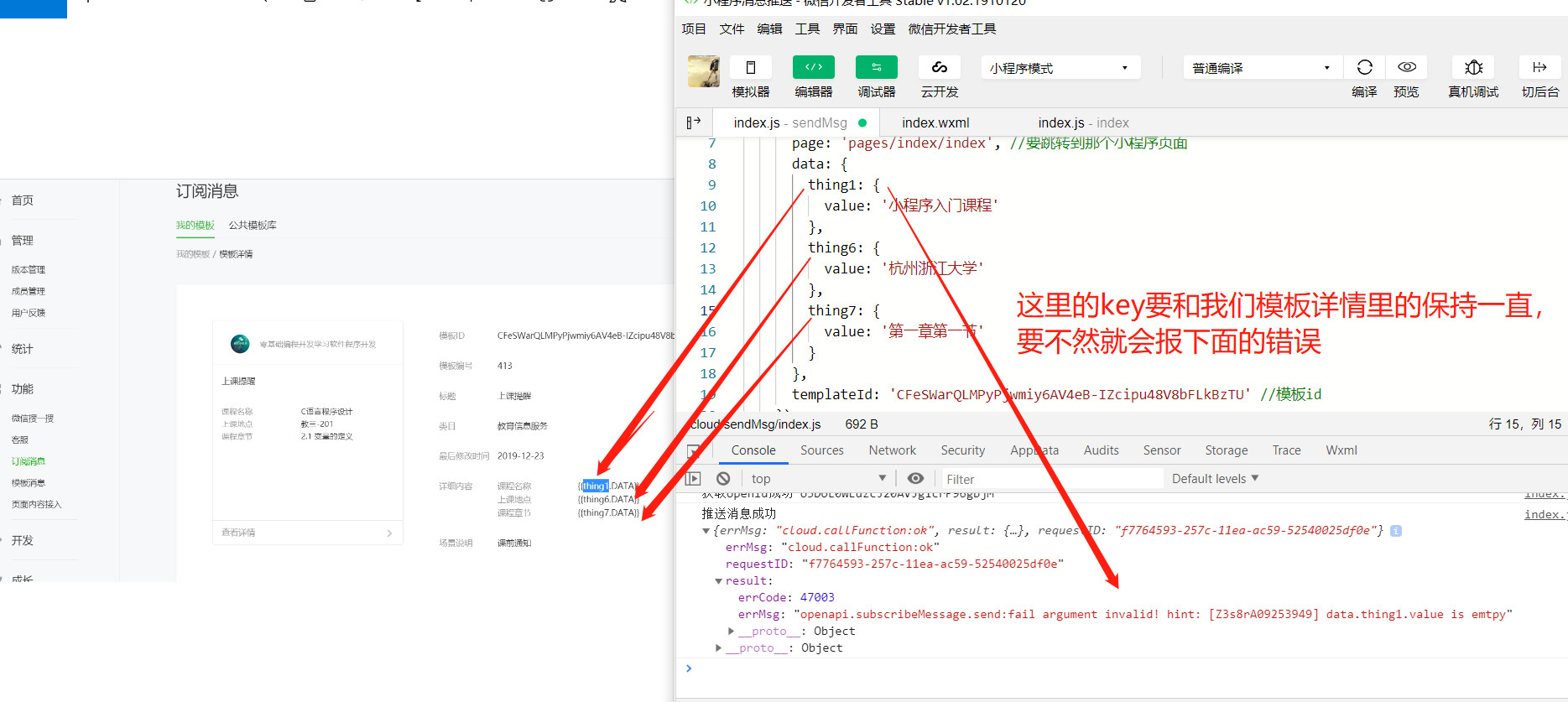Create live expression with console eye icon
This screenshot has height=702, width=1568.
tap(915, 478)
